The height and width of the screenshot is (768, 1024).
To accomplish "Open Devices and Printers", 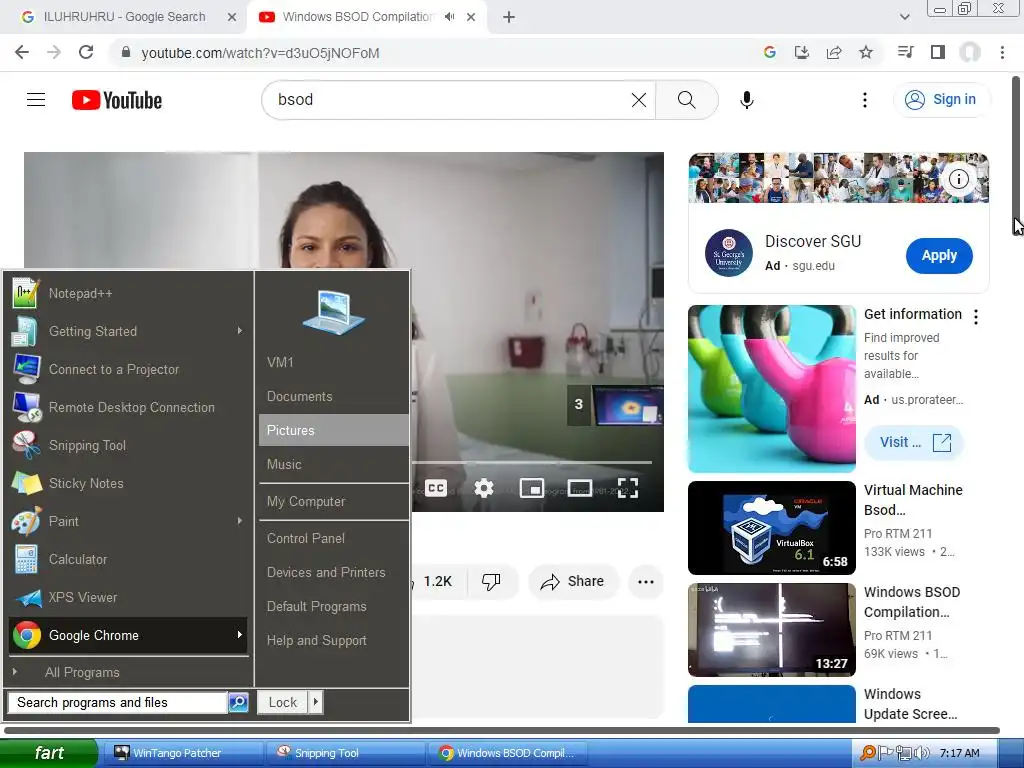I will pos(334,572).
